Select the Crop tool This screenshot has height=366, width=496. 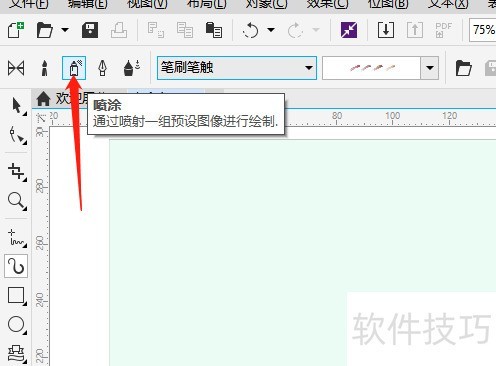(x=17, y=172)
